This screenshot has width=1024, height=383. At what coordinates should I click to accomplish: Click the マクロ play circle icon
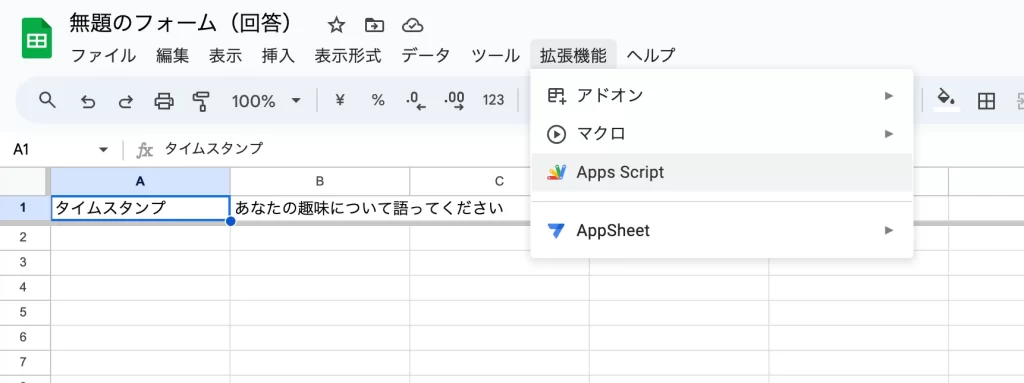(556, 134)
